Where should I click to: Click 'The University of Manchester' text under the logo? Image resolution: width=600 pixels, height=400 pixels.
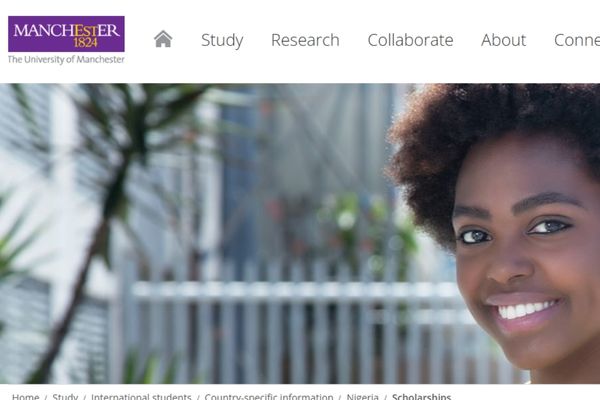(x=66, y=59)
